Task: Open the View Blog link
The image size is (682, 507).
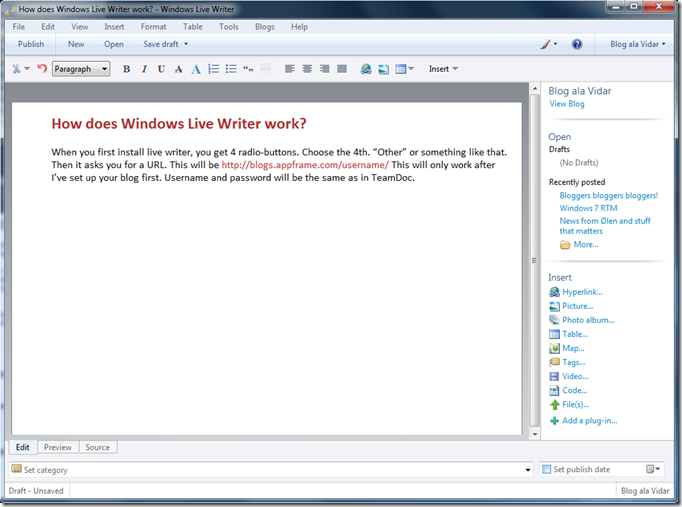Action: (566, 104)
